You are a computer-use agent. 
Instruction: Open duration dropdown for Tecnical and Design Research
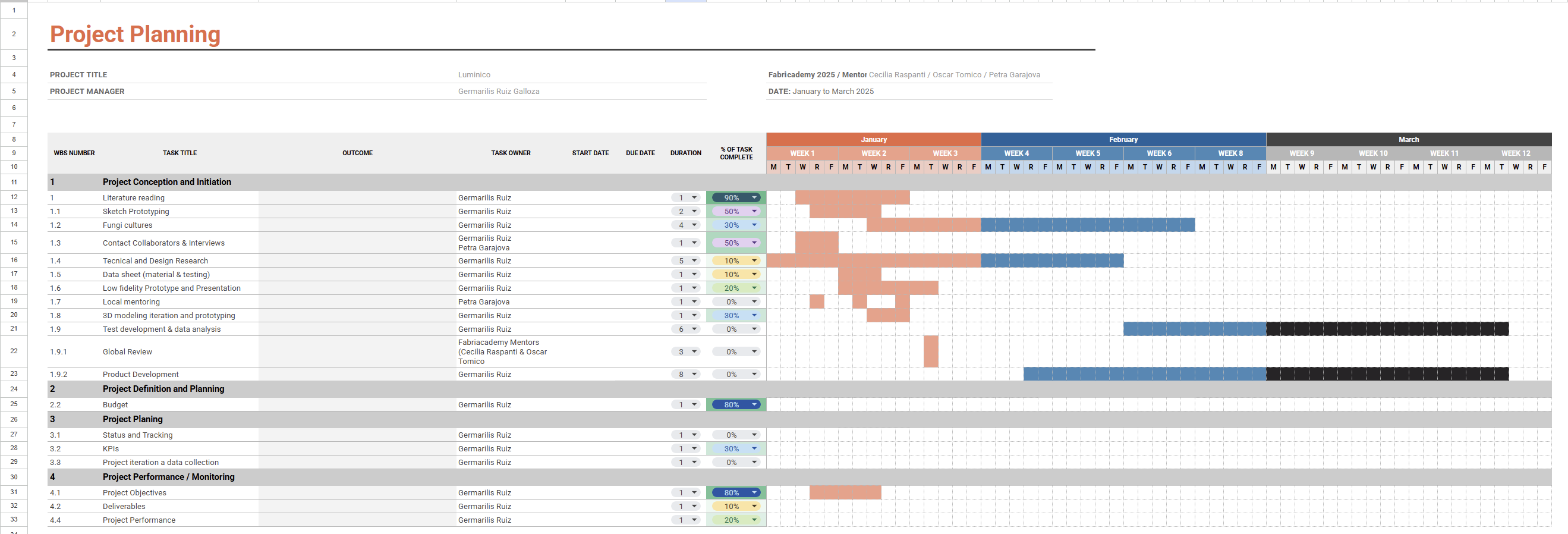point(686,260)
